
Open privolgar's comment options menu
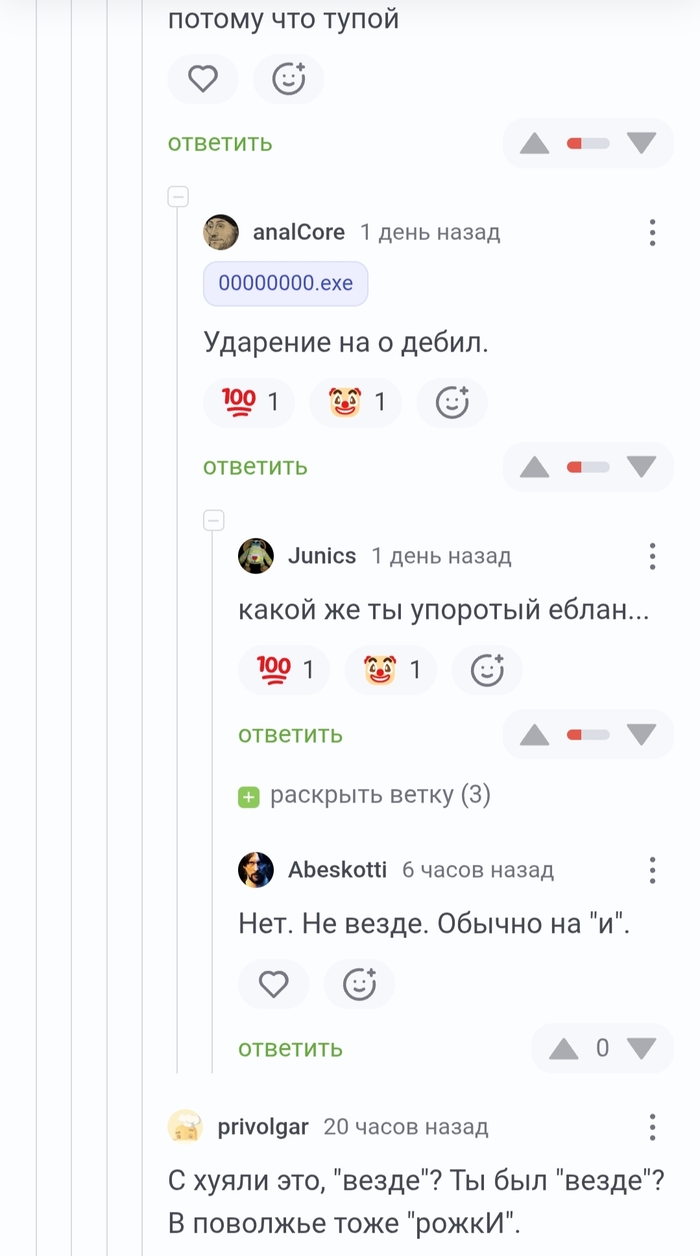click(x=652, y=1127)
